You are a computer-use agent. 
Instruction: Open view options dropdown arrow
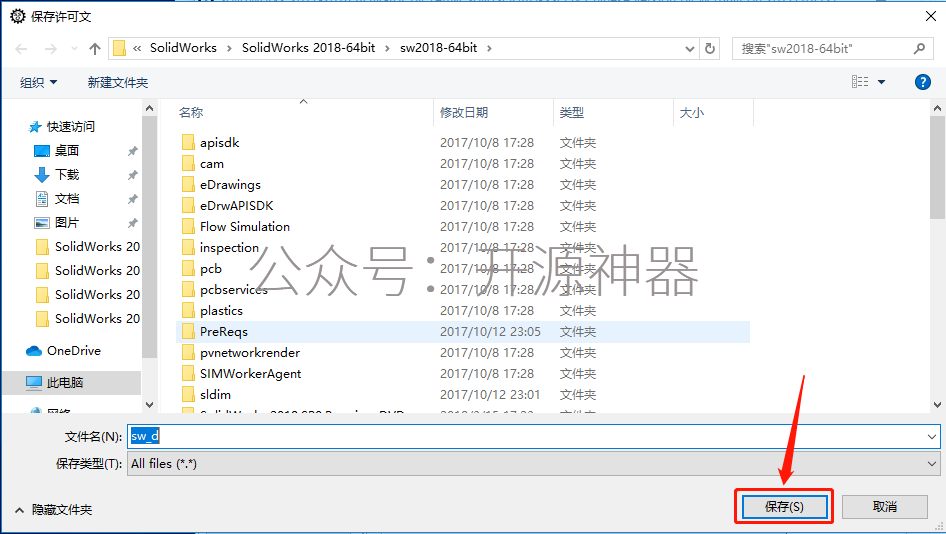click(881, 82)
